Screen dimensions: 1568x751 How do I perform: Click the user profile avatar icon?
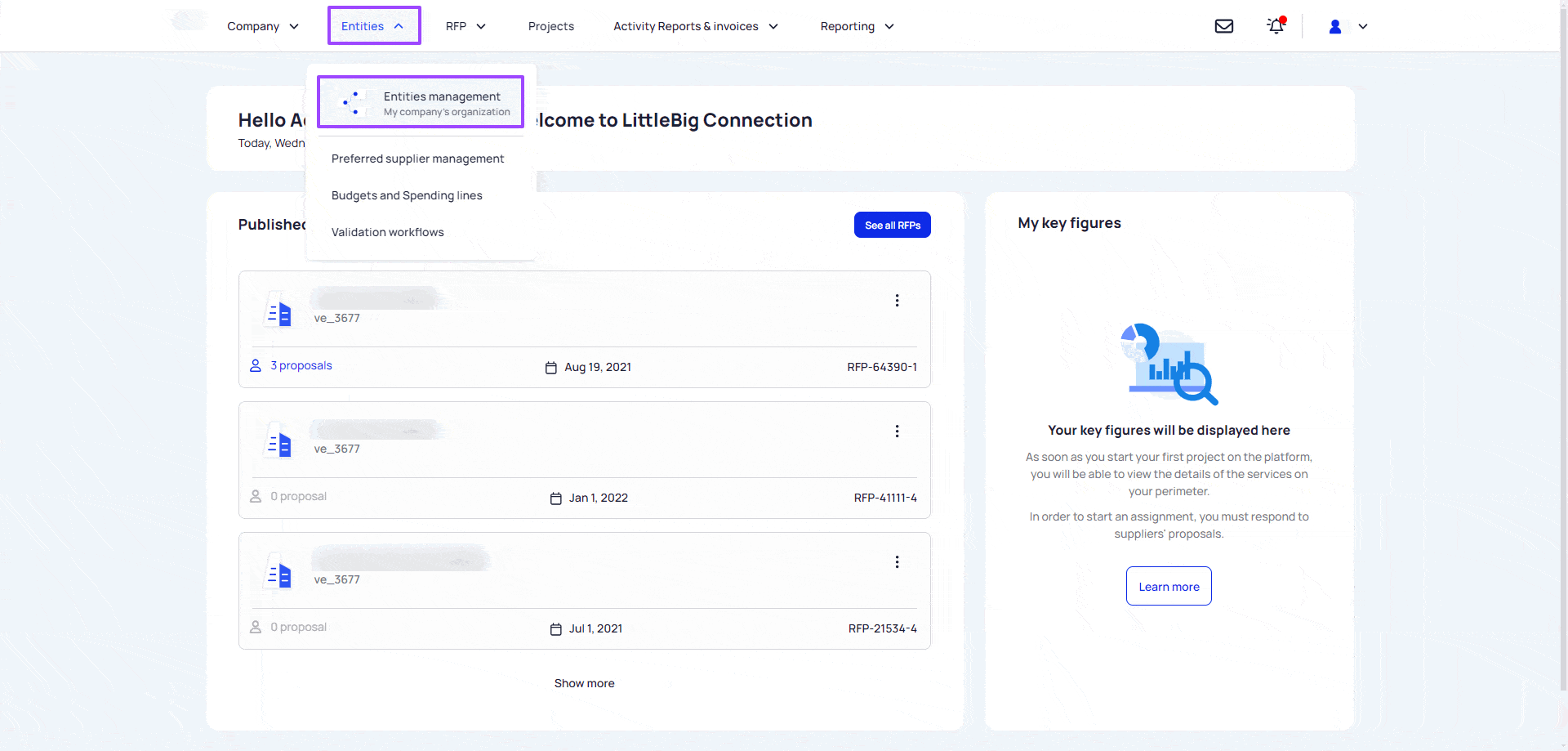(1335, 27)
